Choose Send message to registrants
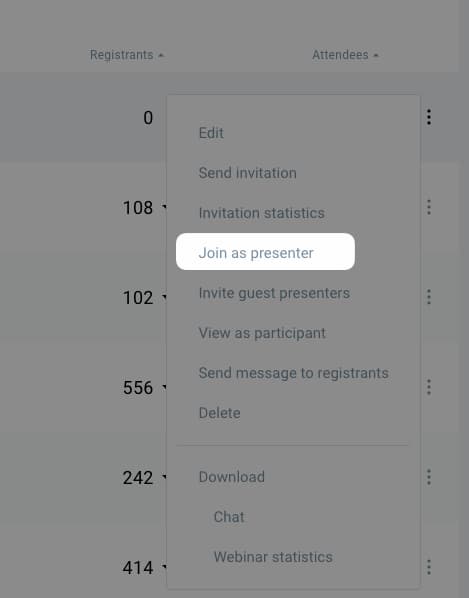This screenshot has width=469, height=598. click(x=294, y=373)
